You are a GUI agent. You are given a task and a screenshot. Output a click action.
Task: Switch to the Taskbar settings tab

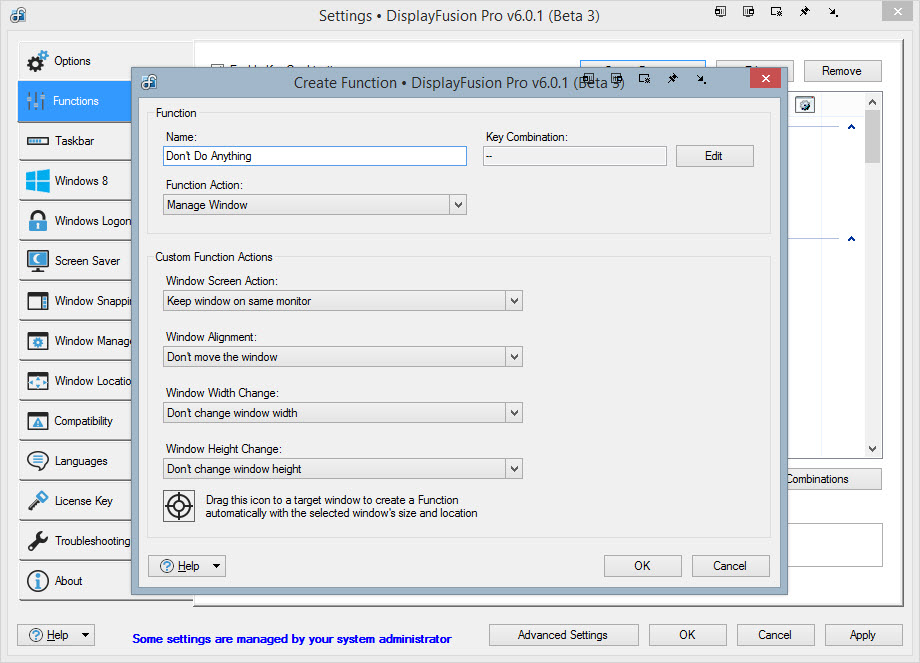74,141
